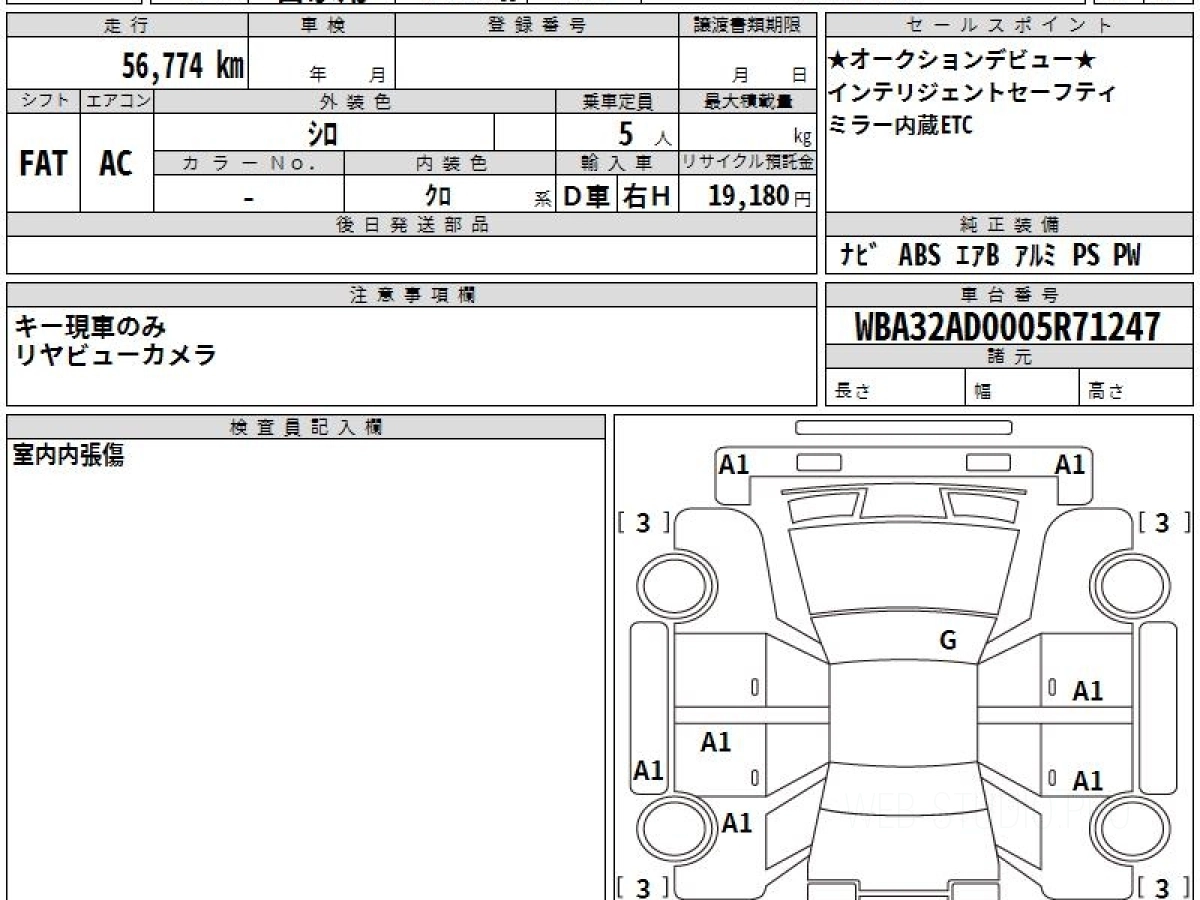Viewport: 1200px width, 900px height.
Task: Click the クロ interior color value
Action: coord(438,195)
